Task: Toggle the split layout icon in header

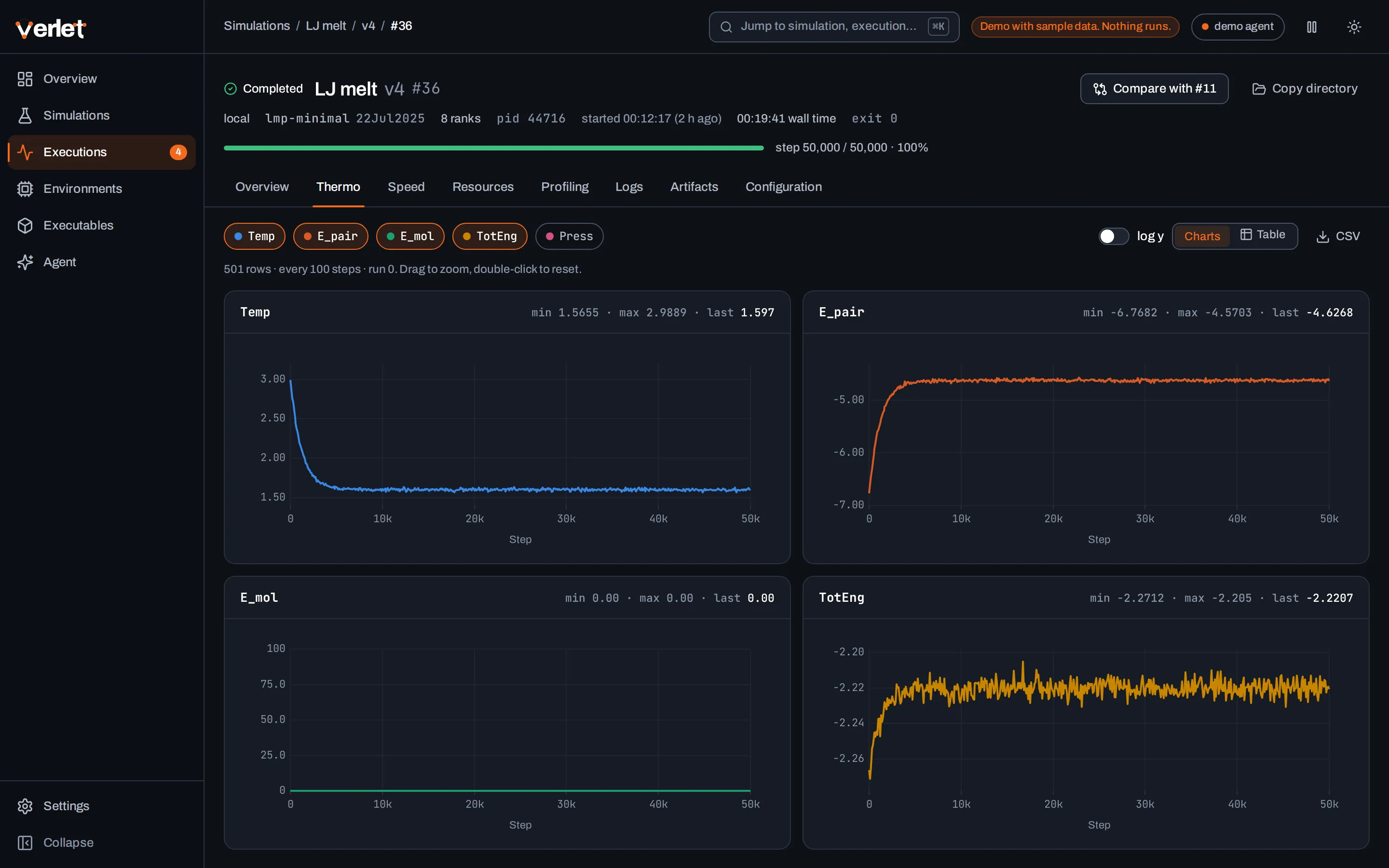Action: 1311,27
